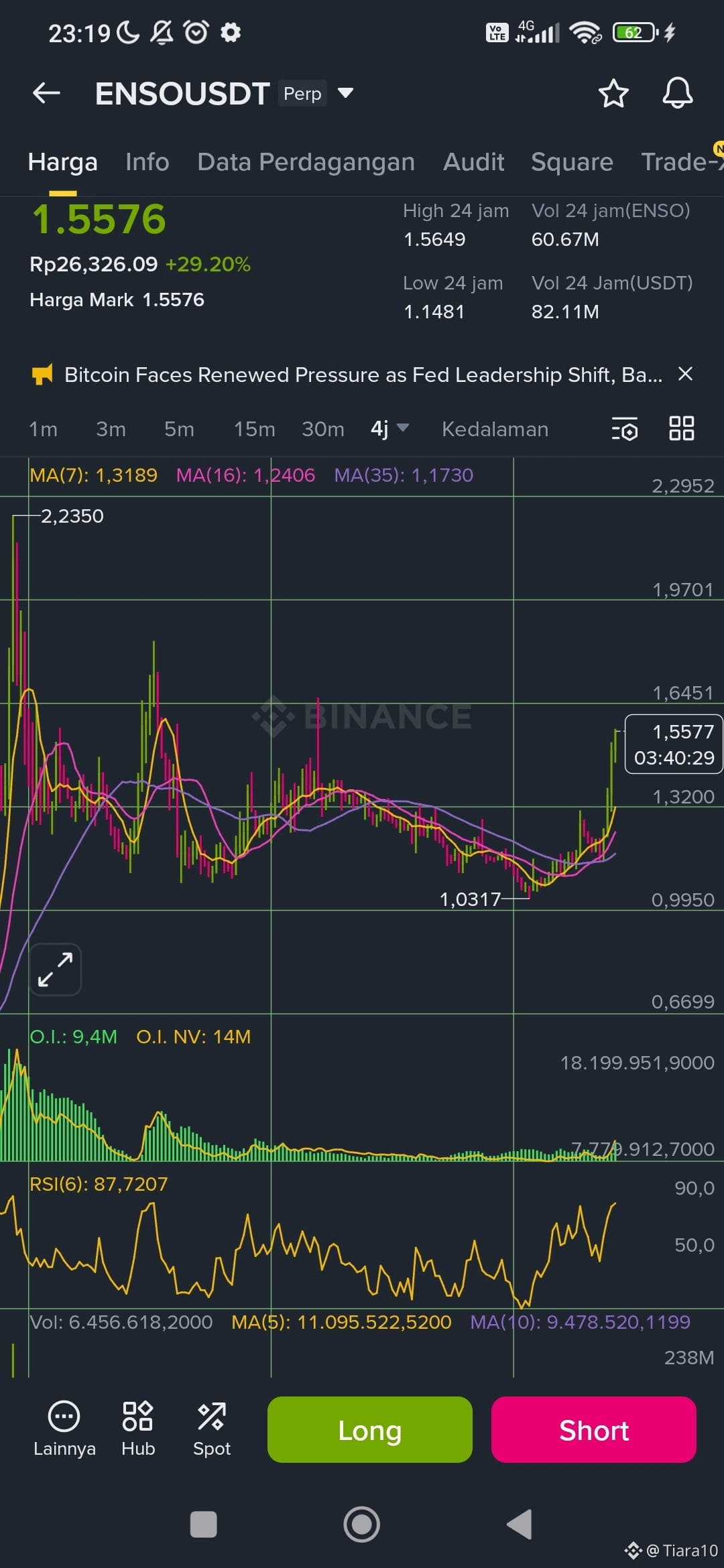Tap MA(35) indicator label
The width and height of the screenshot is (724, 1568).
pos(404,475)
